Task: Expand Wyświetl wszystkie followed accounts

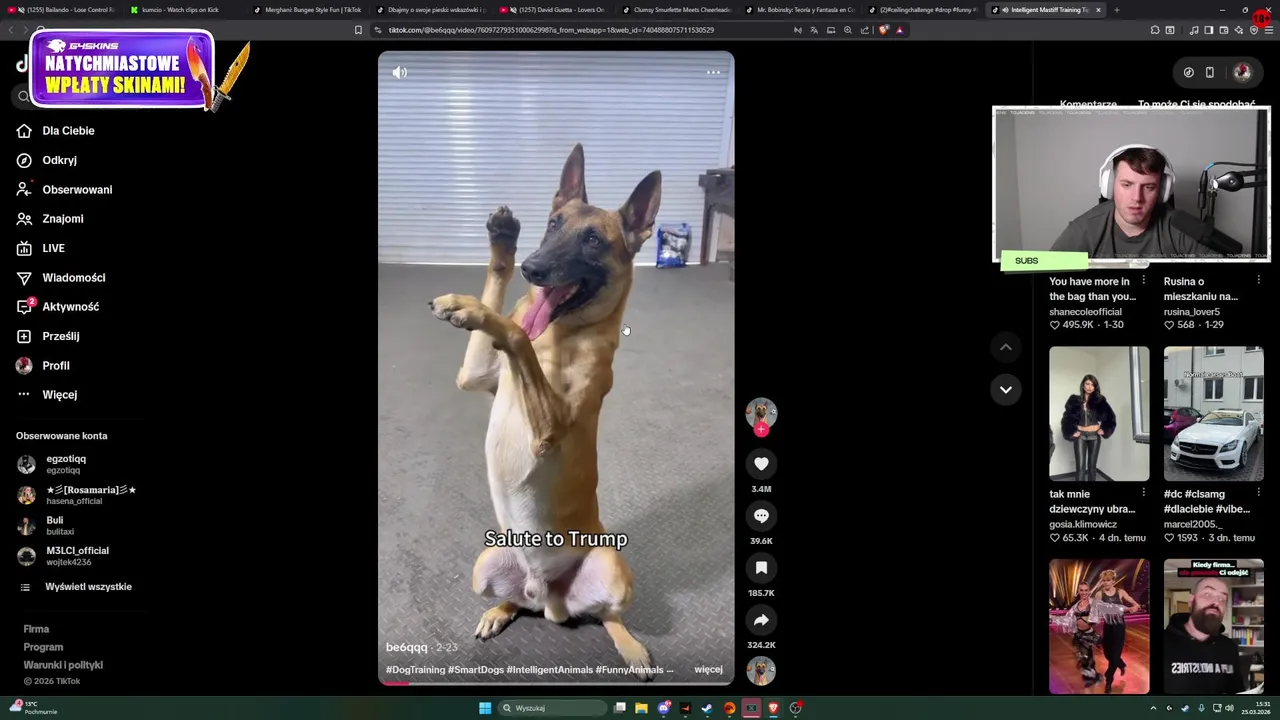Action: tap(88, 587)
